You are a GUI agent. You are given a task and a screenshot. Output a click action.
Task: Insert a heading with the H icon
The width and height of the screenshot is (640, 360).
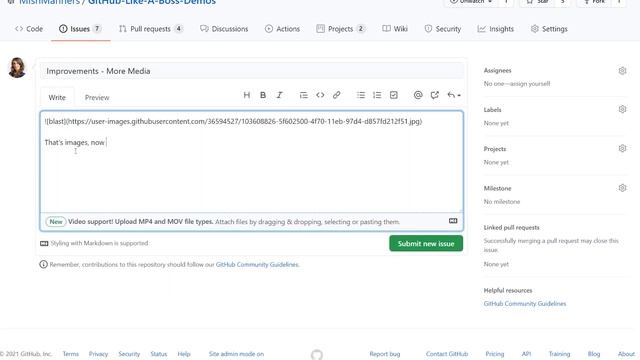click(x=247, y=95)
